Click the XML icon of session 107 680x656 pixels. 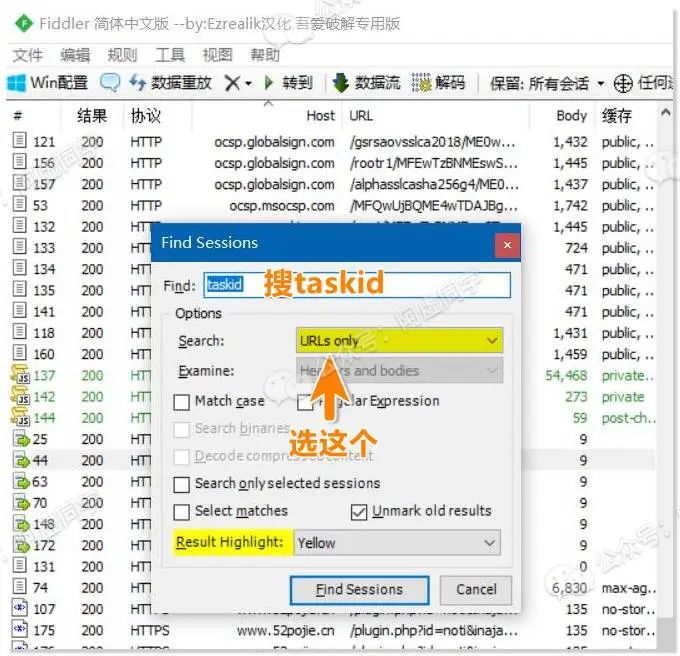tap(20, 607)
